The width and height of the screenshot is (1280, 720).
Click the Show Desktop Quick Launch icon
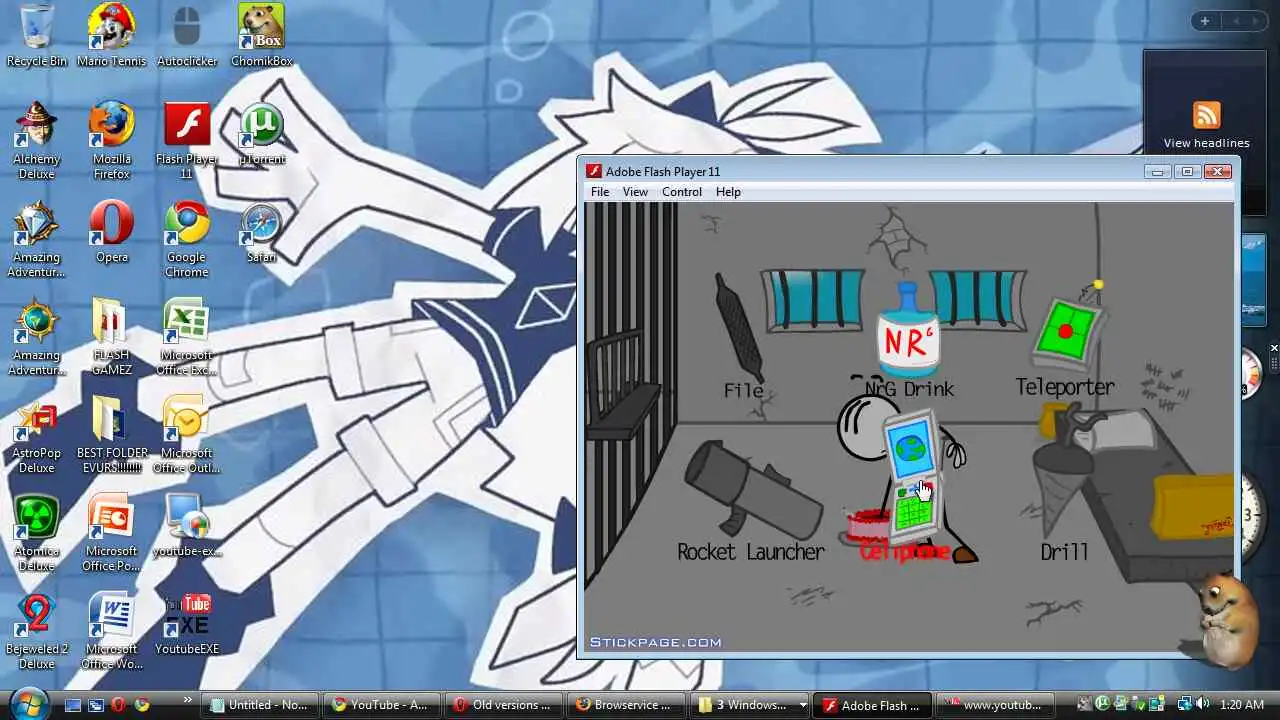72,705
